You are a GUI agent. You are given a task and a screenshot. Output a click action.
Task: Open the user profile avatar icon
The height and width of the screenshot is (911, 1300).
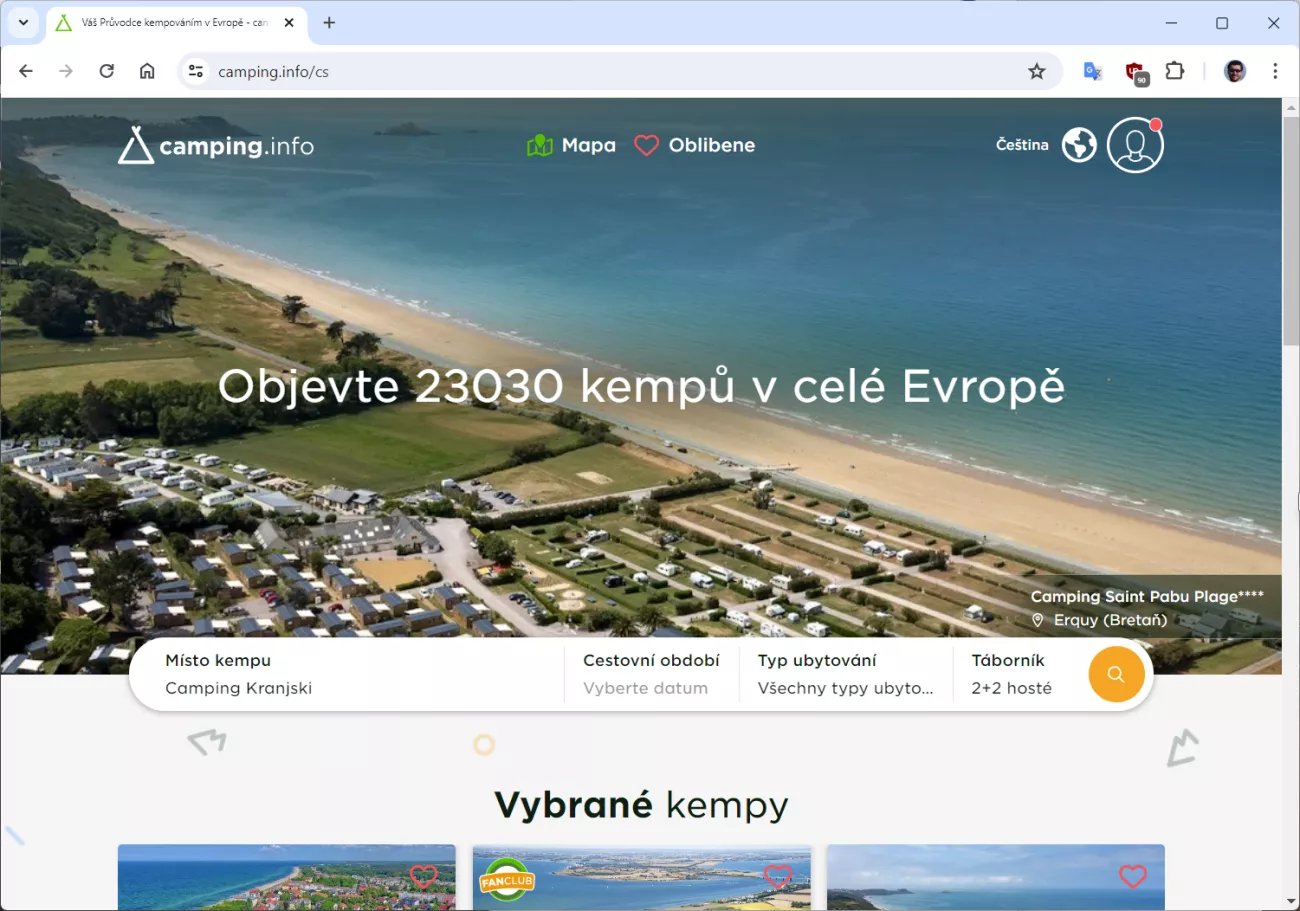(1135, 145)
